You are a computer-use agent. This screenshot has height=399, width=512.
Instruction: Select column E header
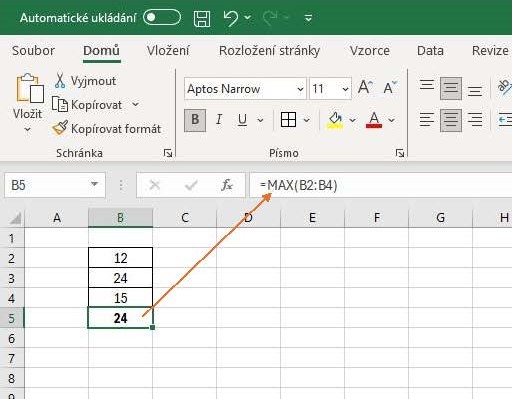[x=312, y=218]
